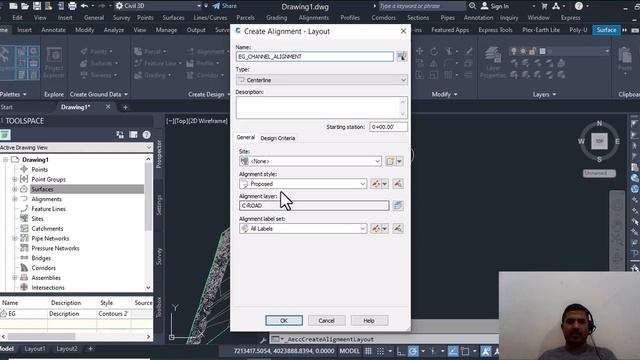Viewport: 640px width, 360px height.
Task: Expand the Pipe Networks tree node
Action: pos(14,238)
